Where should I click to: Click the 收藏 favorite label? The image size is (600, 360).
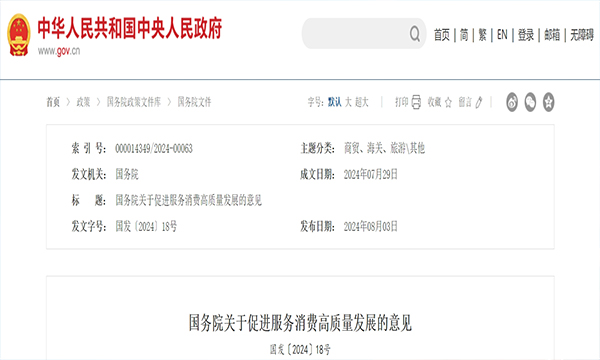coord(434,102)
